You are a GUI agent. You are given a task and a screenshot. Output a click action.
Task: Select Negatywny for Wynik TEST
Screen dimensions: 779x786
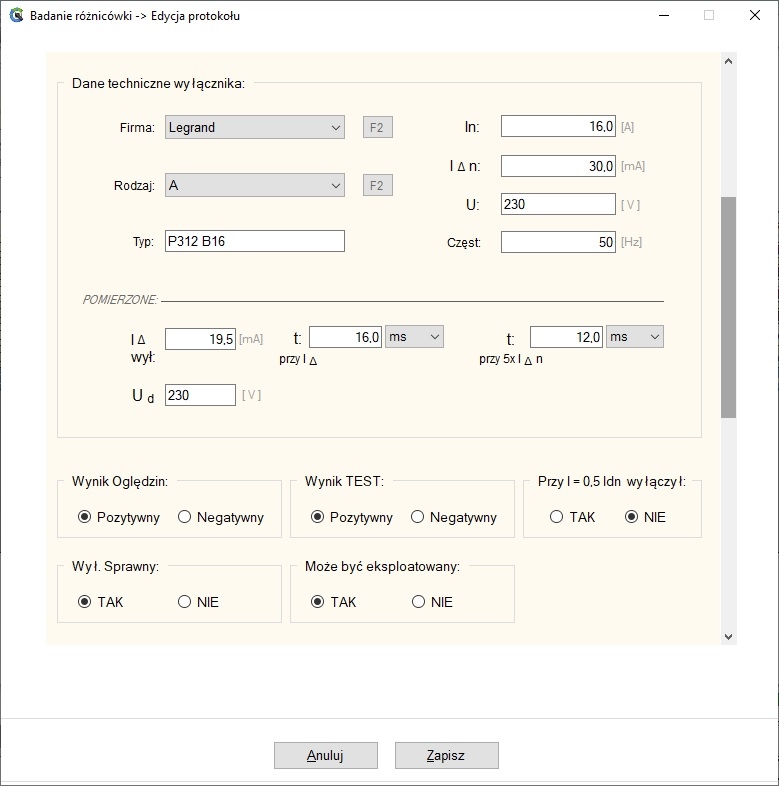[418, 517]
